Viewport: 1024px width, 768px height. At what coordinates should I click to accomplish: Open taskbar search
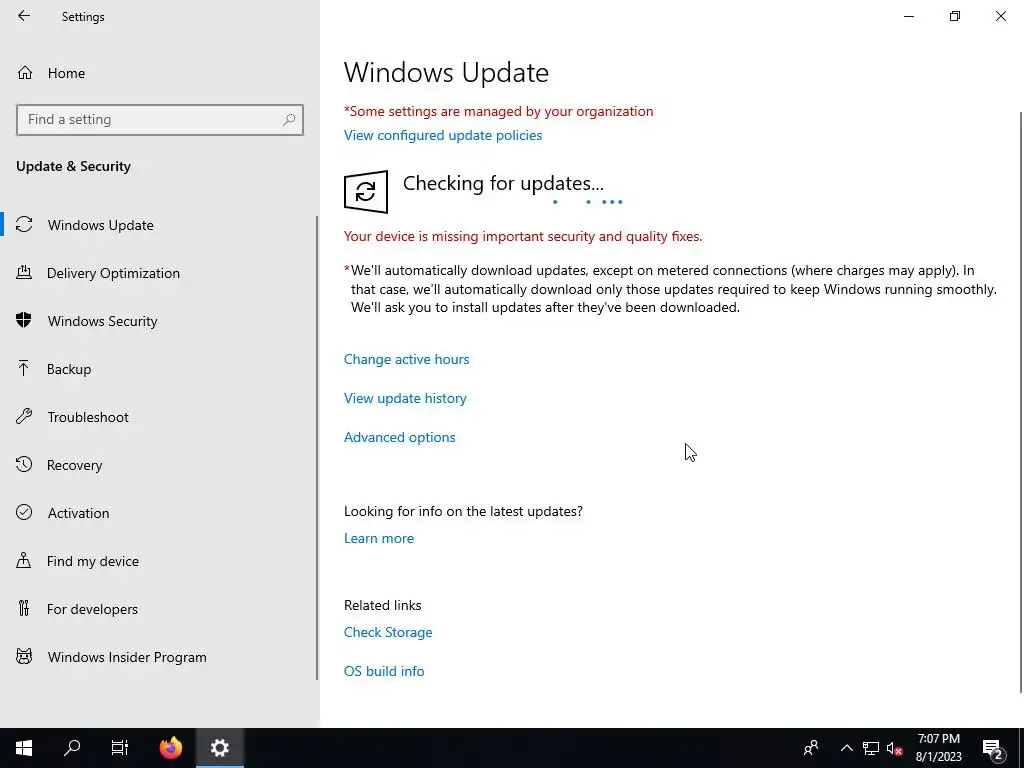[72, 748]
